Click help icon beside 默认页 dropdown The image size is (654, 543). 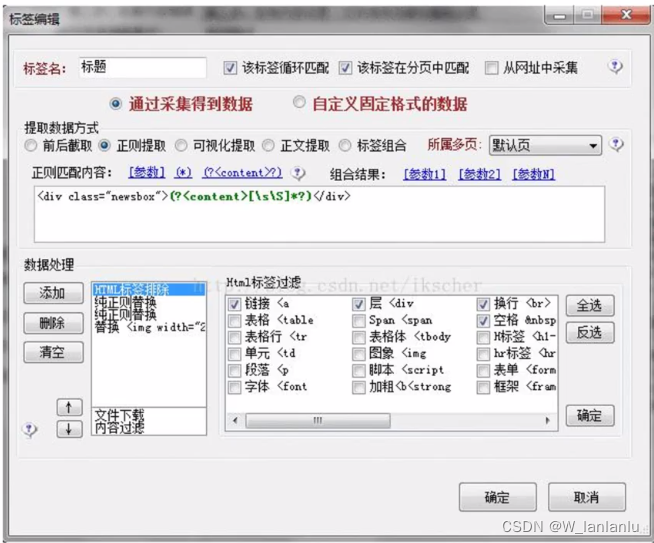tap(616, 145)
